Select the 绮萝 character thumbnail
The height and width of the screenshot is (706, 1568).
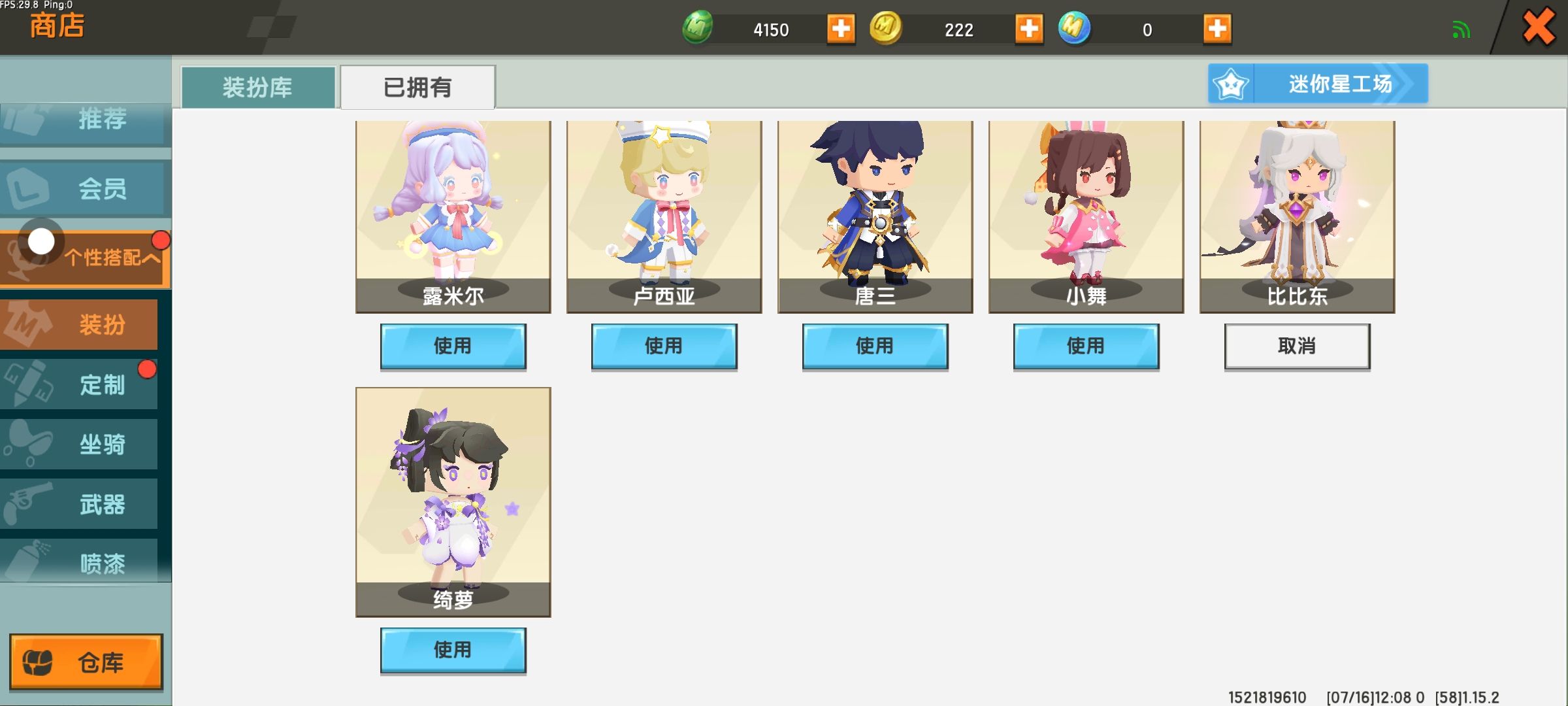coord(453,502)
